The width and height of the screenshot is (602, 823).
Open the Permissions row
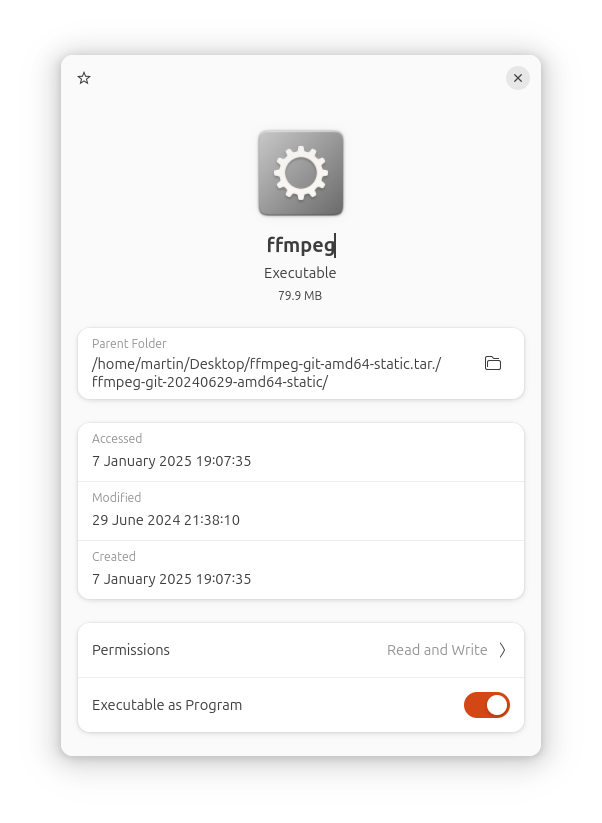tap(301, 650)
